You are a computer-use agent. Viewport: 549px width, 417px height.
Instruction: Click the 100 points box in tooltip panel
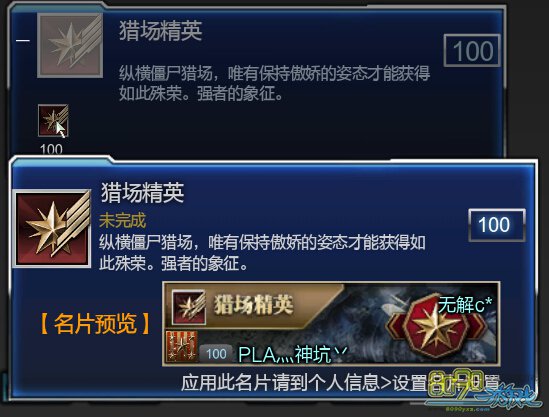(x=497, y=225)
